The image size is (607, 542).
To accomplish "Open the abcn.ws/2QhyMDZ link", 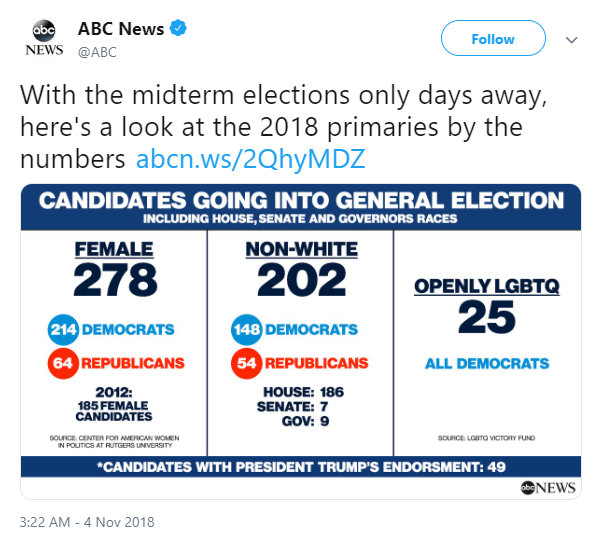I will (x=250, y=159).
